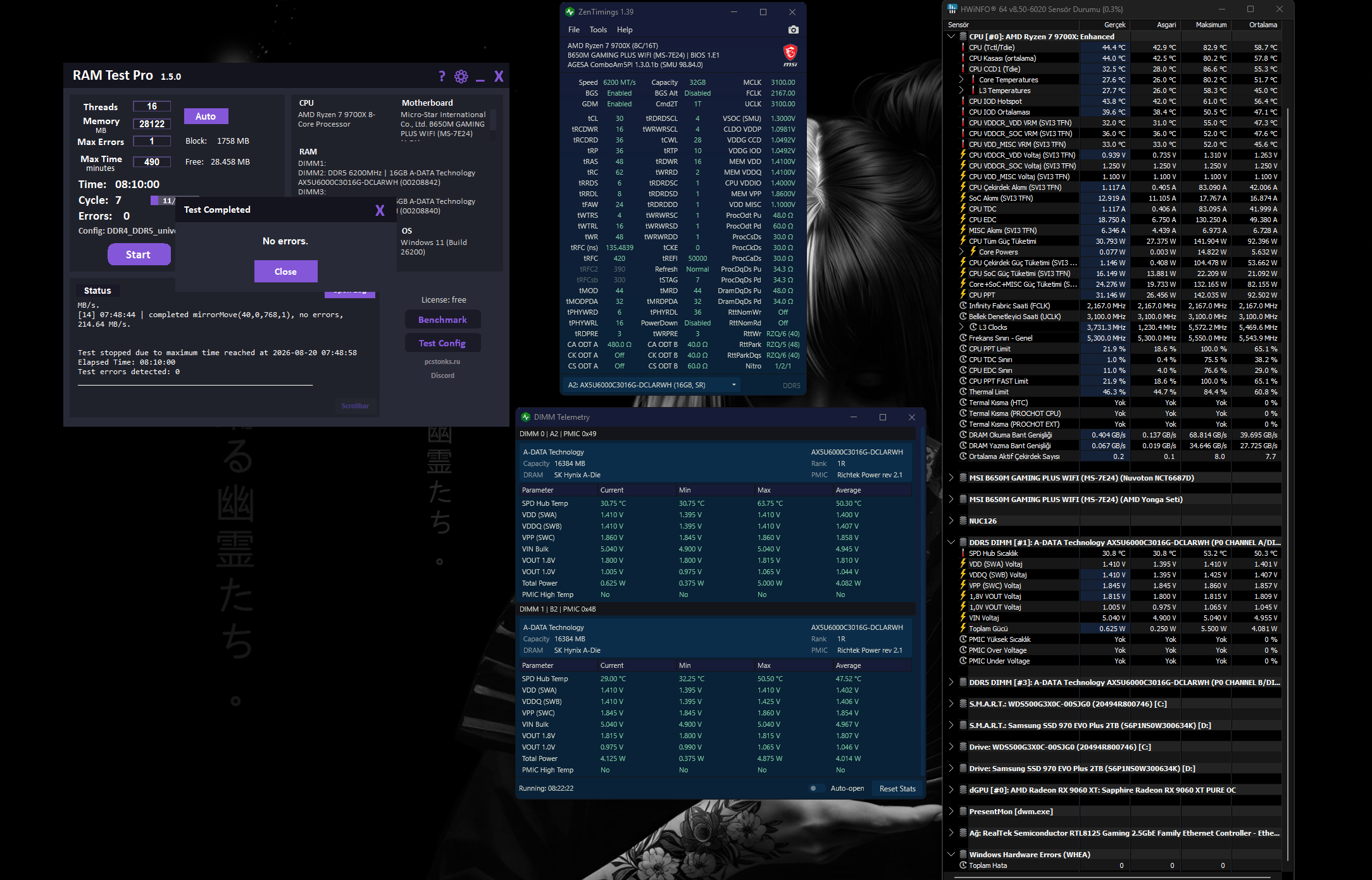The width and height of the screenshot is (1372, 880).
Task: Open RAM Test Pro settings gear
Action: point(461,77)
